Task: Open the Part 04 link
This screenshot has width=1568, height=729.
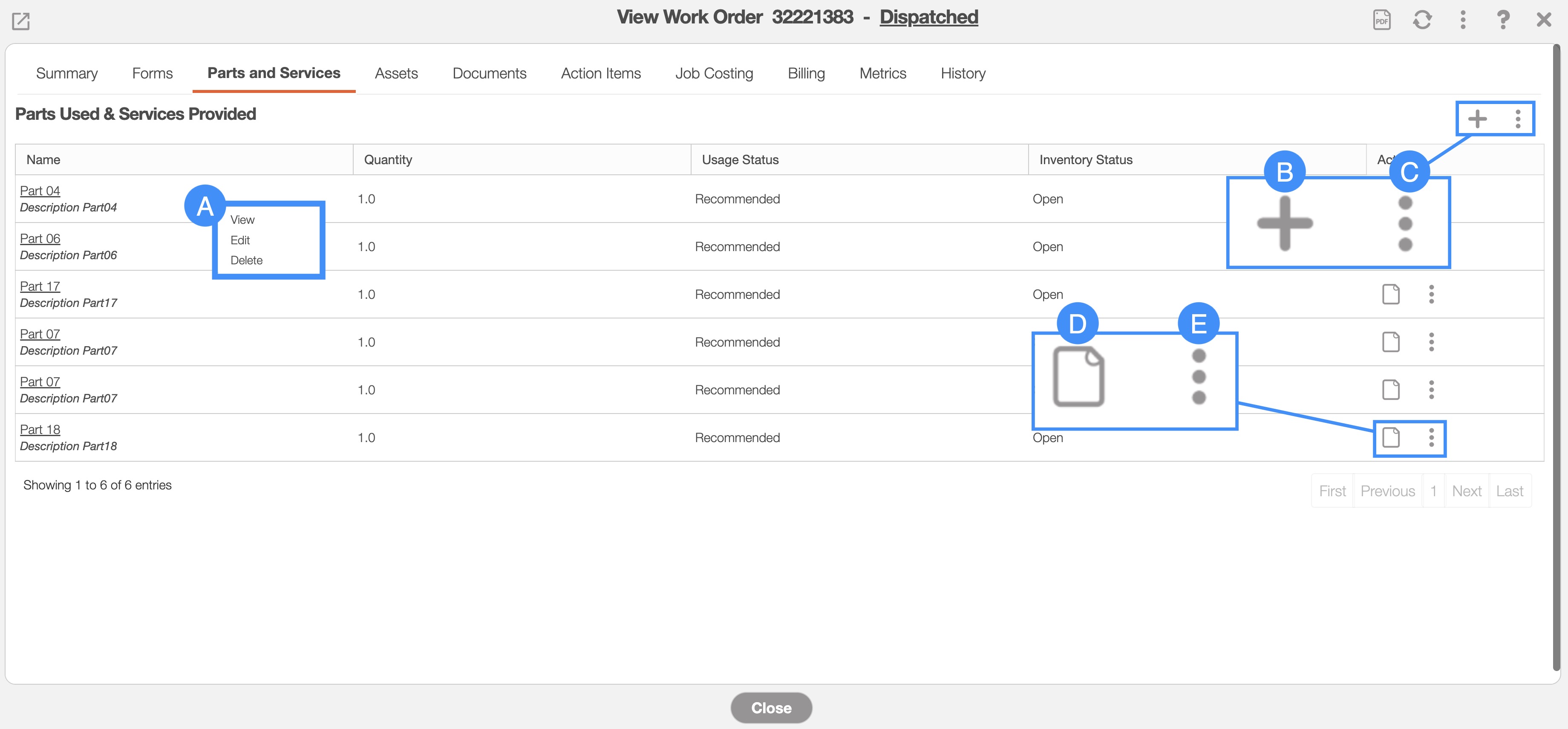Action: coord(40,191)
